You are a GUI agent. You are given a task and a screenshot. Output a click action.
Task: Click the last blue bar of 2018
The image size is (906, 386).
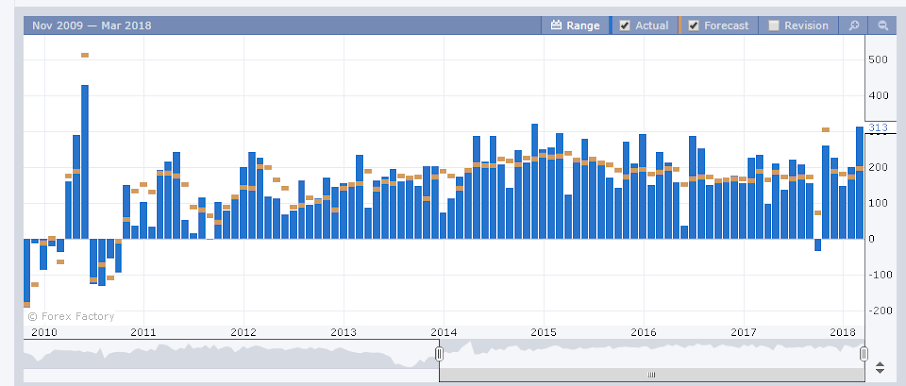pyautogui.click(x=860, y=183)
